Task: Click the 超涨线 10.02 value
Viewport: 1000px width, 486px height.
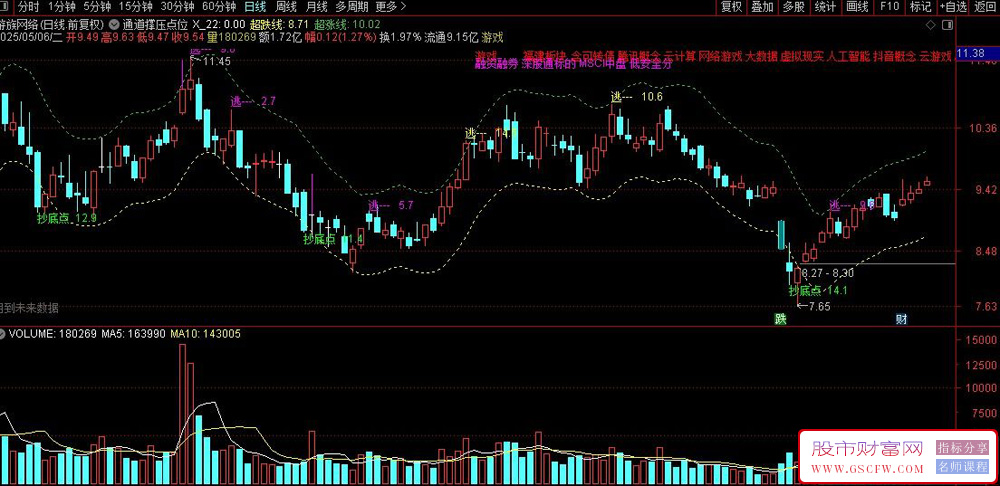Action: pyautogui.click(x=348, y=25)
